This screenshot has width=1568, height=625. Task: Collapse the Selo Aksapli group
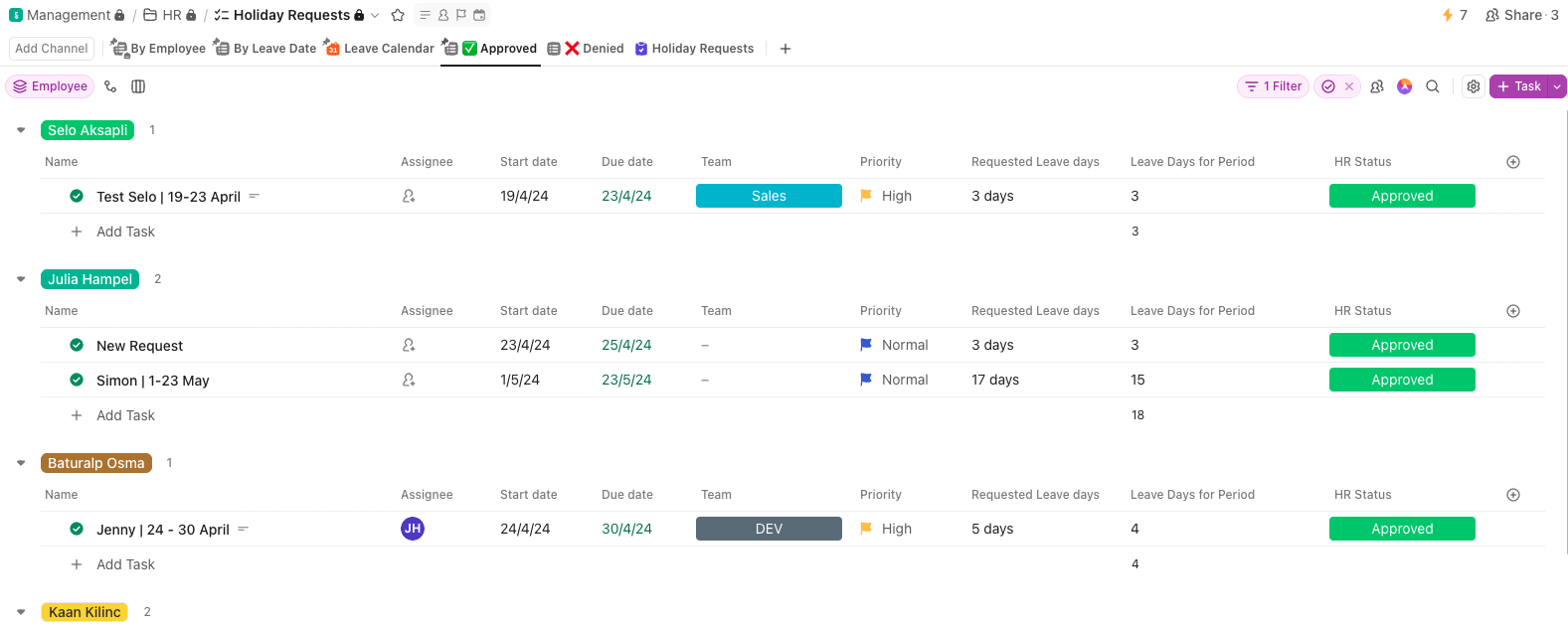click(21, 130)
